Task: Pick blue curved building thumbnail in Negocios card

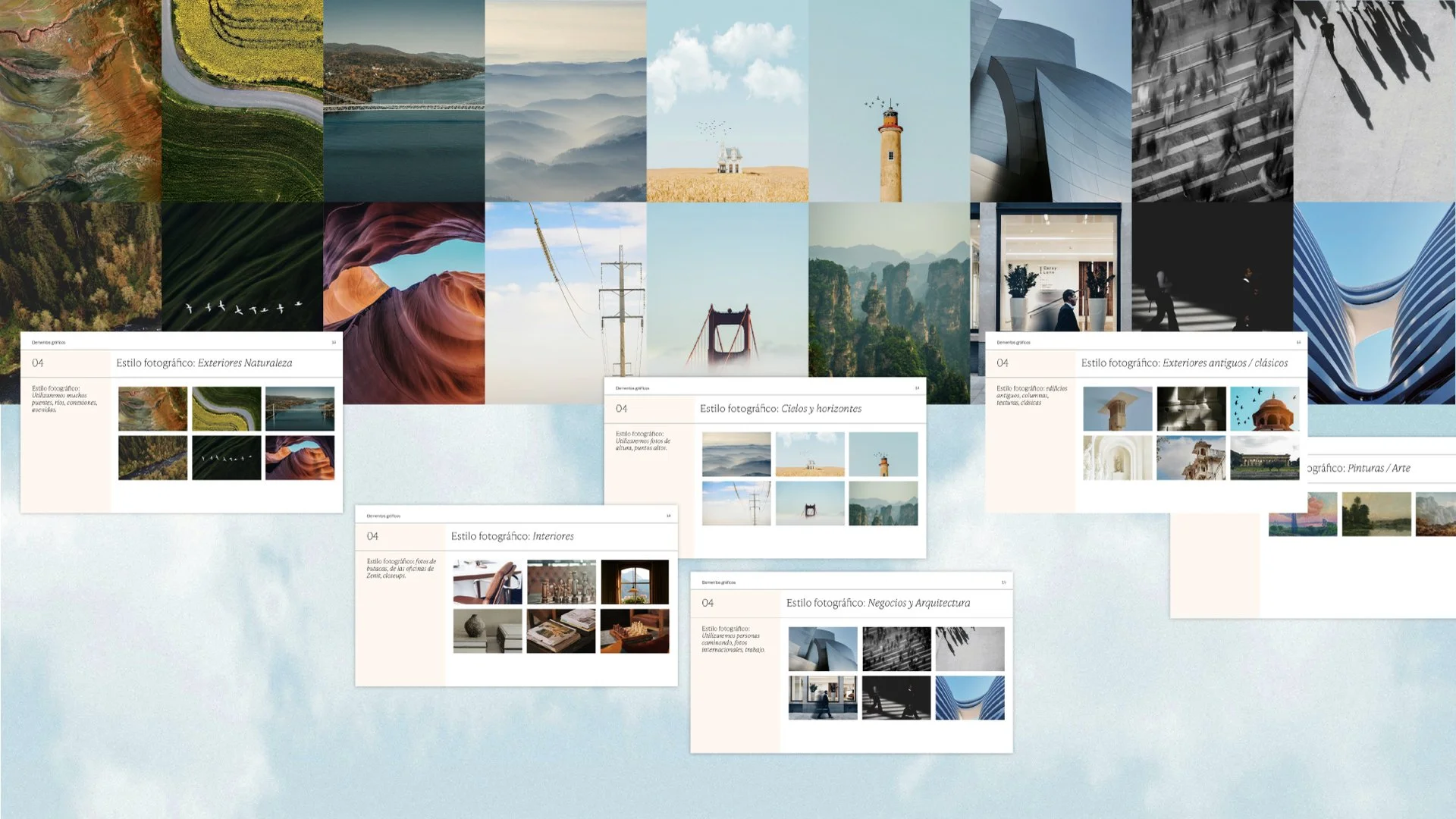Action: 970,698
